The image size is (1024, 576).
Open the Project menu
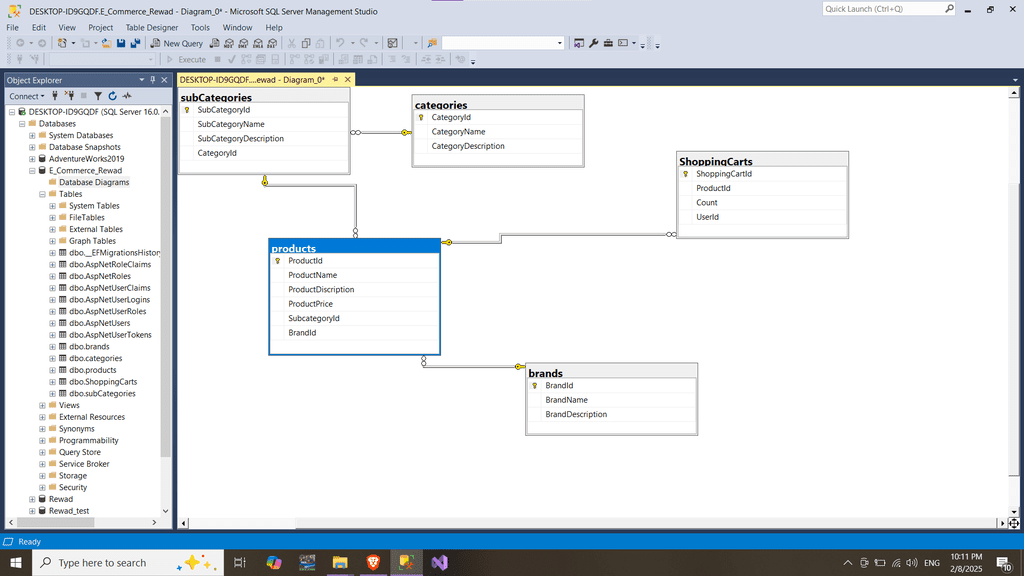(100, 27)
